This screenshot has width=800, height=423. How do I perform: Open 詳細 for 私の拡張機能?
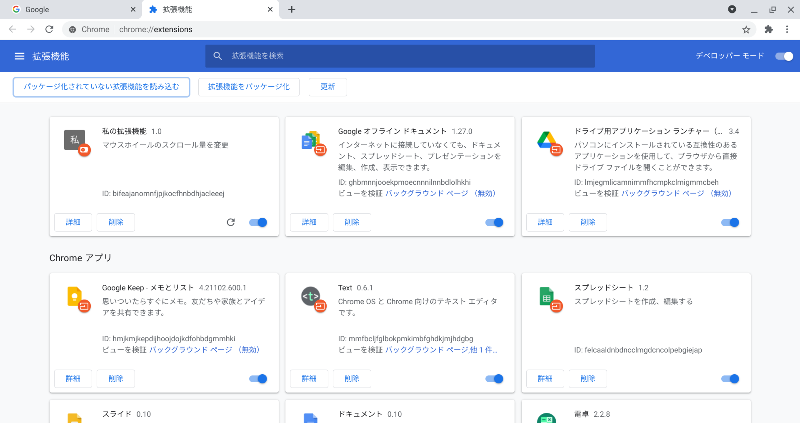coord(73,222)
